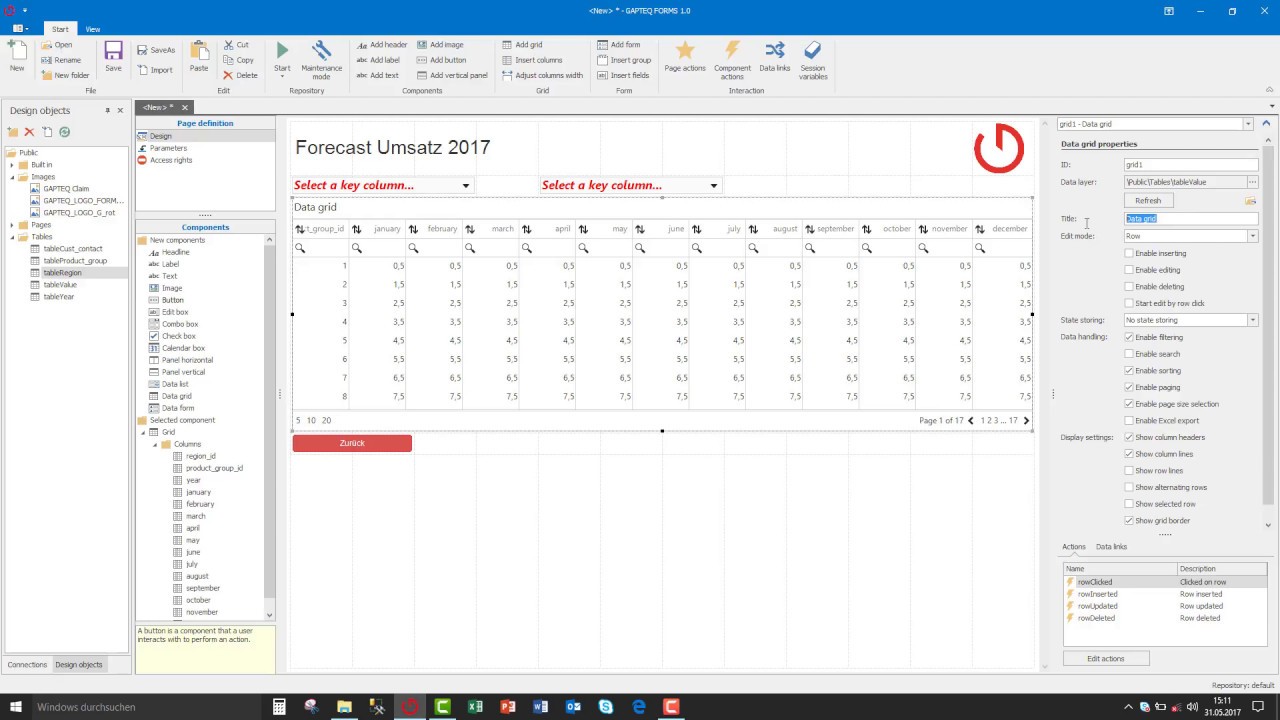1280x720 pixels.
Task: Click Insert fields
Action: pos(622,75)
